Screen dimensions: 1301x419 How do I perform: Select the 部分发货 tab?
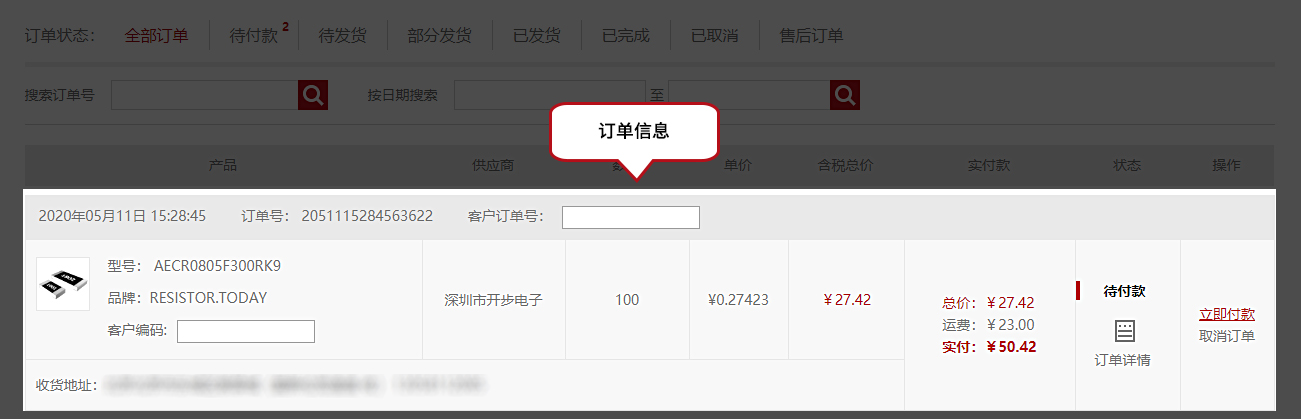439,36
